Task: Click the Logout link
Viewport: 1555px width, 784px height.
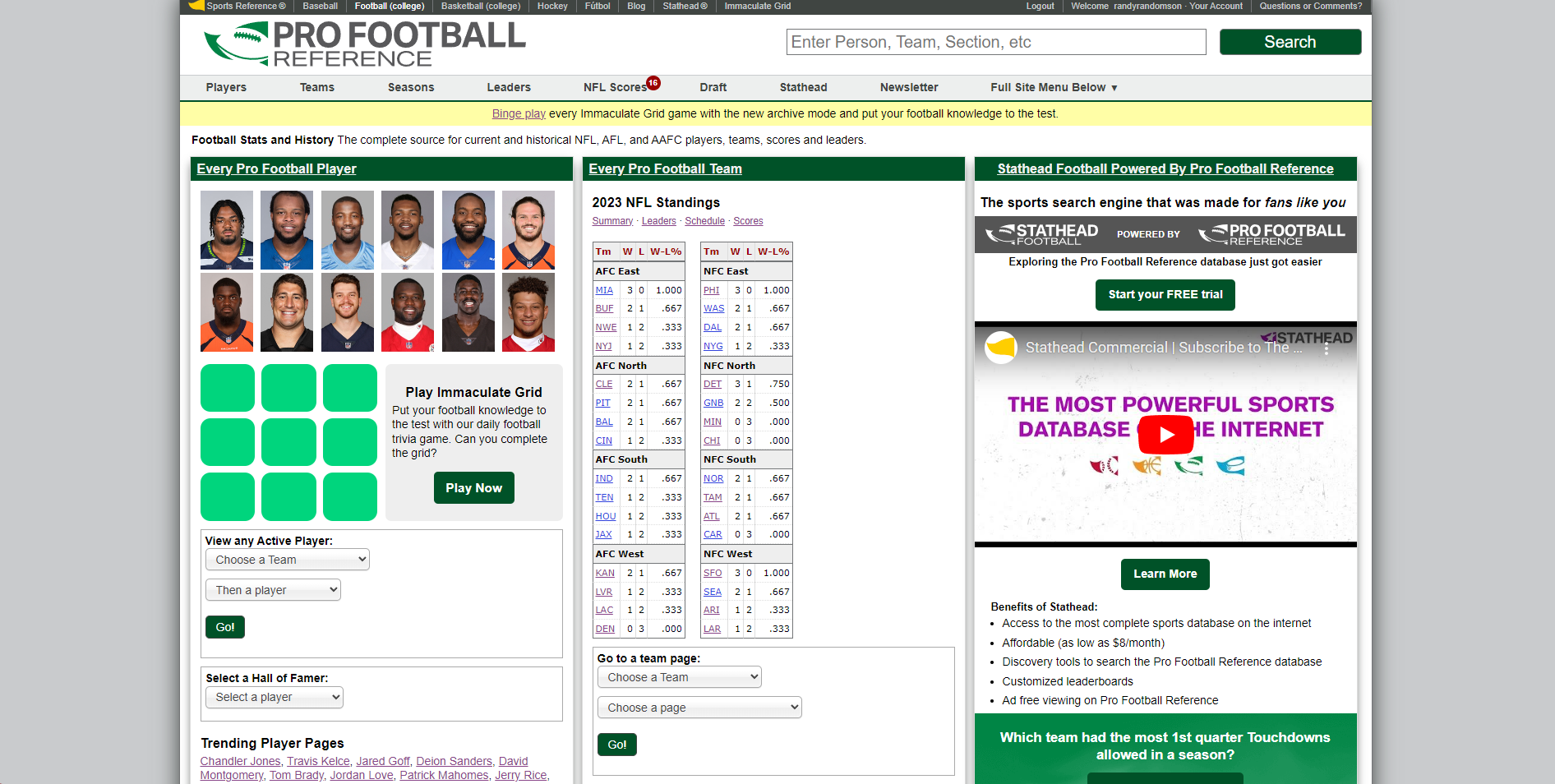Action: [1040, 6]
